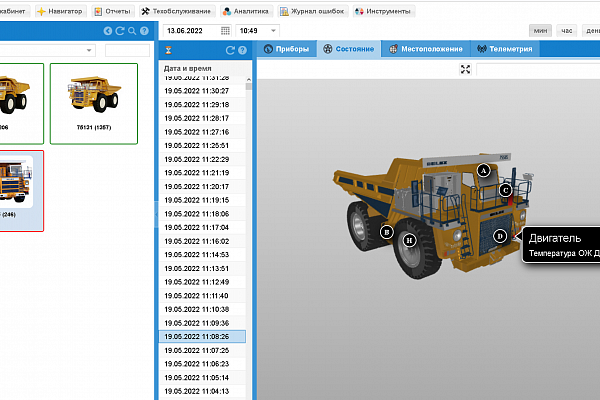Open the calendar date picker icon

[x=225, y=31]
